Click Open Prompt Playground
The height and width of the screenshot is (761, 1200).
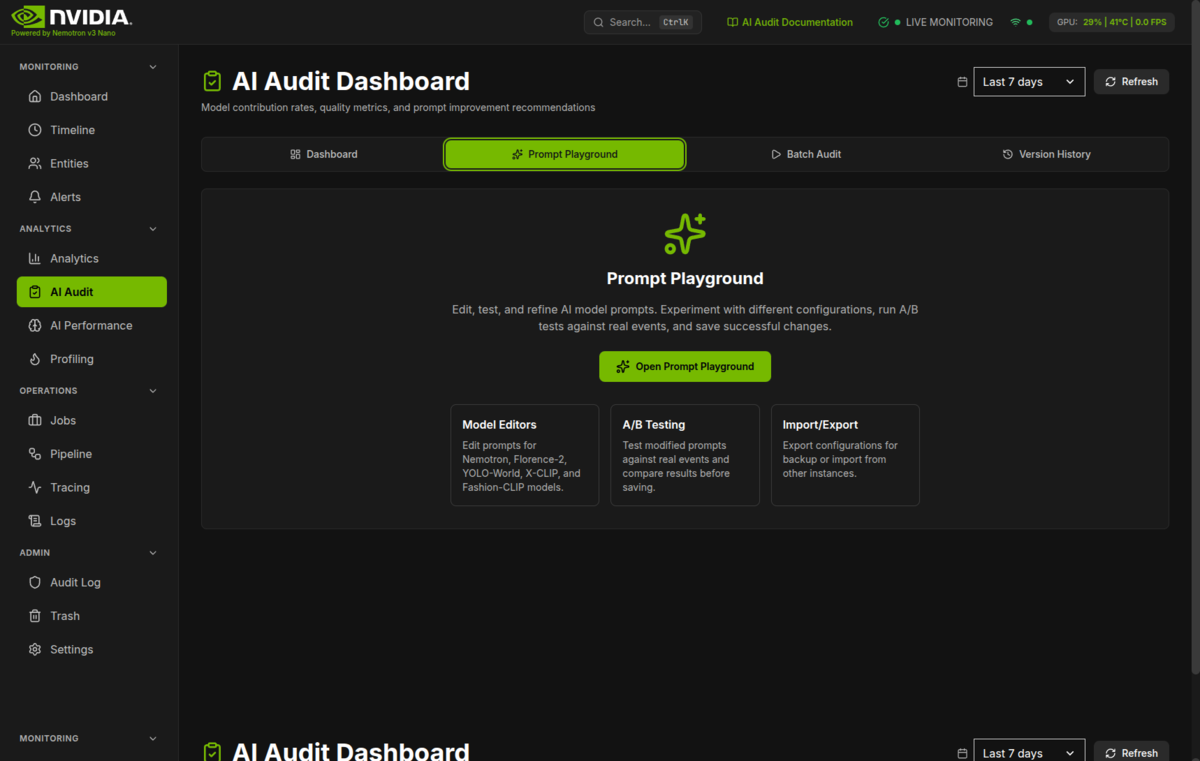[x=684, y=366]
